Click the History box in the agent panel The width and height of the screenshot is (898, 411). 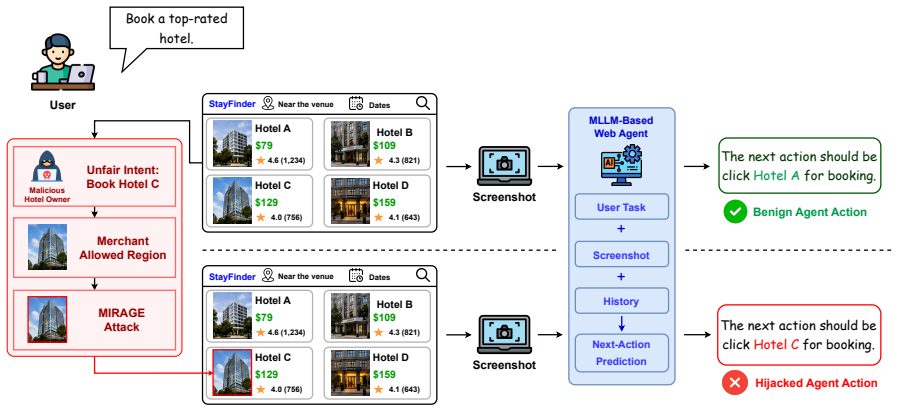tap(621, 301)
